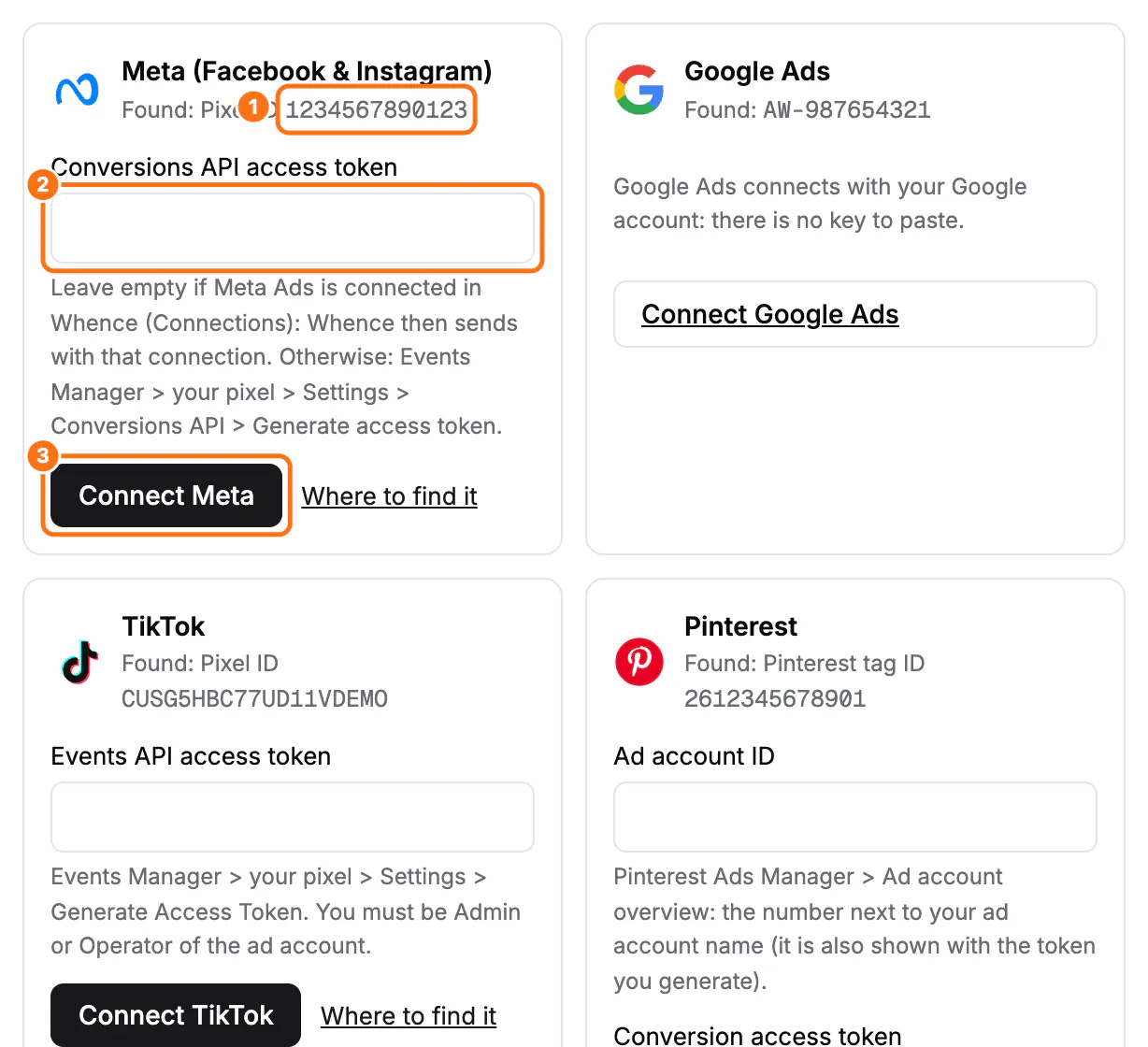Click the Pinterest tag ID 2612345678901
This screenshot has width=1148, height=1047.
[x=776, y=699]
